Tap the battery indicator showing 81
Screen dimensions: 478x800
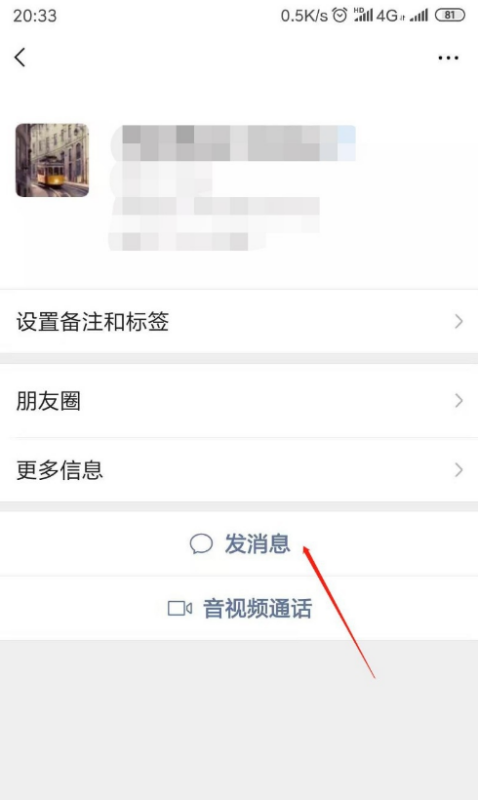(x=450, y=15)
